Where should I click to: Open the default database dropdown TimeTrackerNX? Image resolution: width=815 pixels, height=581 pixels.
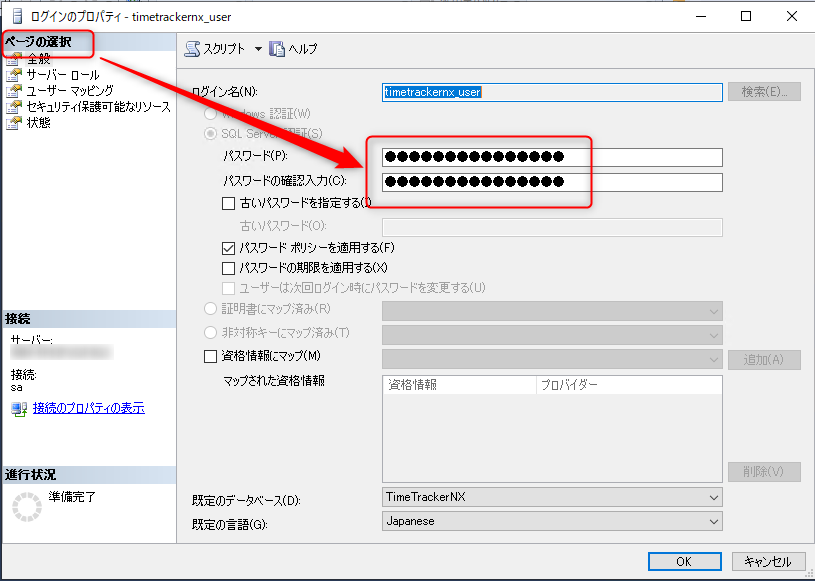552,497
